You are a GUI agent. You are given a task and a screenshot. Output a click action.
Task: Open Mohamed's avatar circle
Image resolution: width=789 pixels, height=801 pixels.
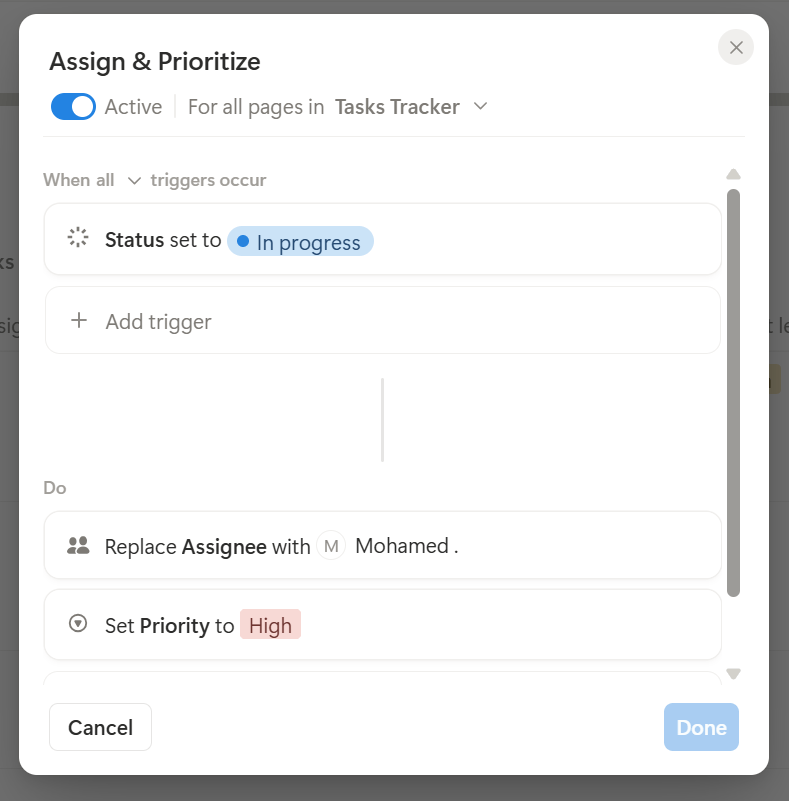(330, 545)
